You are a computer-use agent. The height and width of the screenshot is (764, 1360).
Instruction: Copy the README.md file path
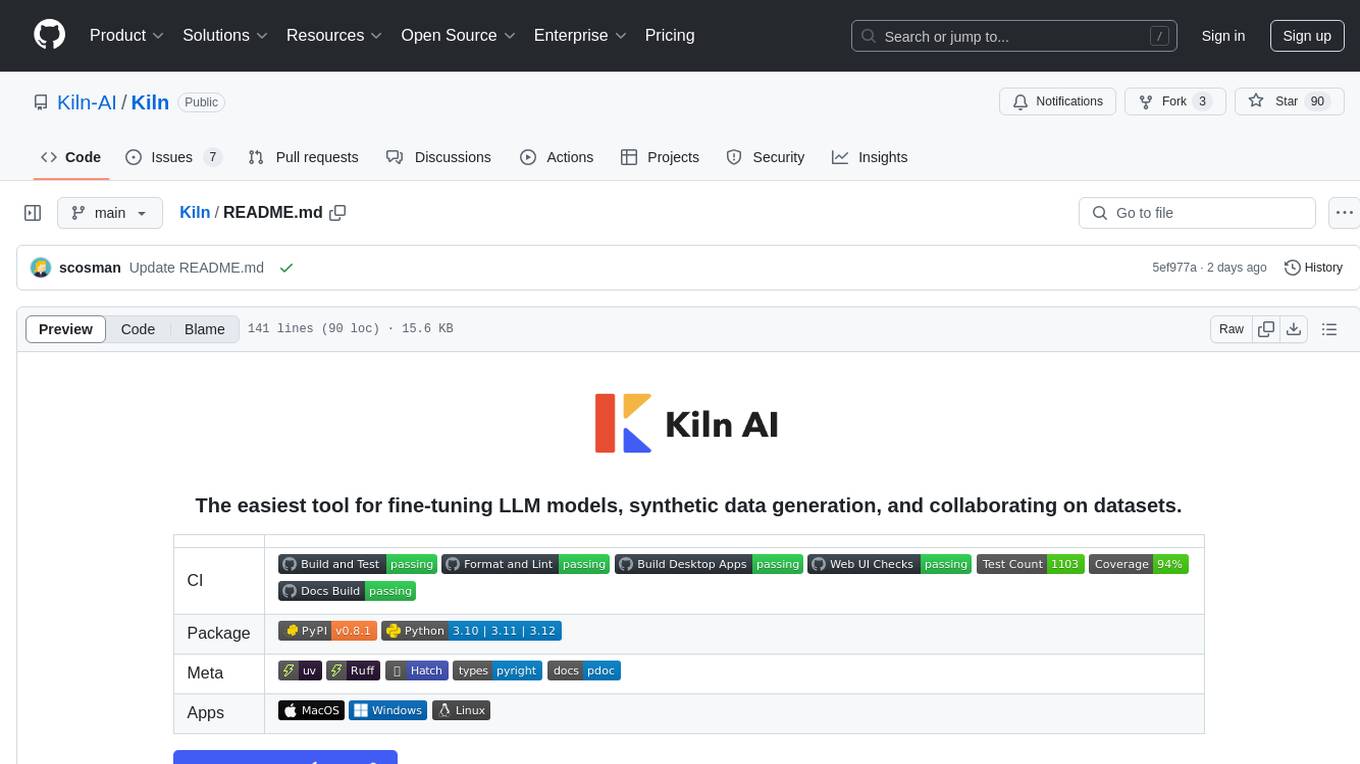coord(338,212)
